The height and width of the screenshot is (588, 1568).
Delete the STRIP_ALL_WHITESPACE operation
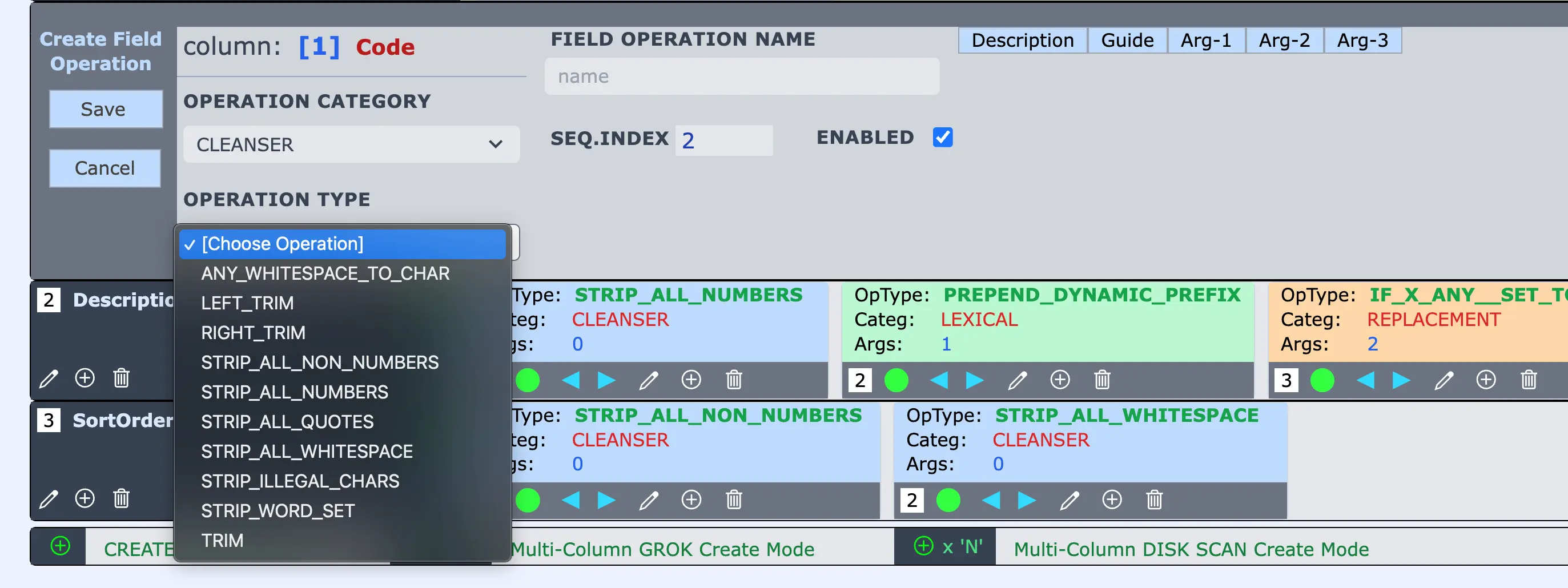tap(1154, 500)
